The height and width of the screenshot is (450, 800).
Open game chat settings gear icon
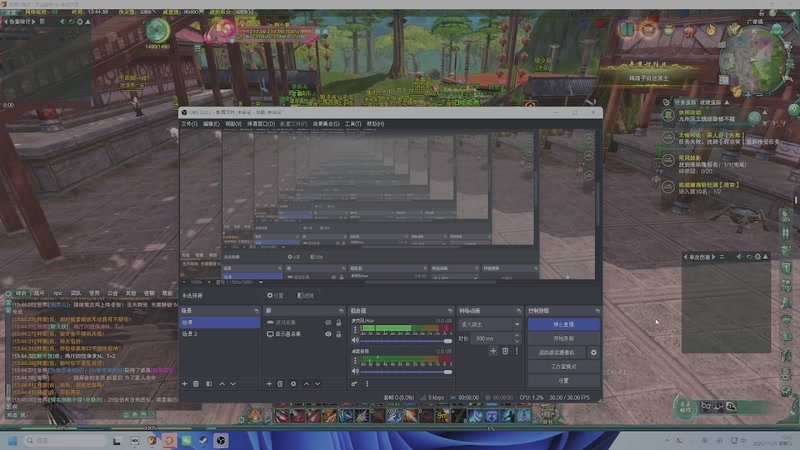click(x=8, y=293)
